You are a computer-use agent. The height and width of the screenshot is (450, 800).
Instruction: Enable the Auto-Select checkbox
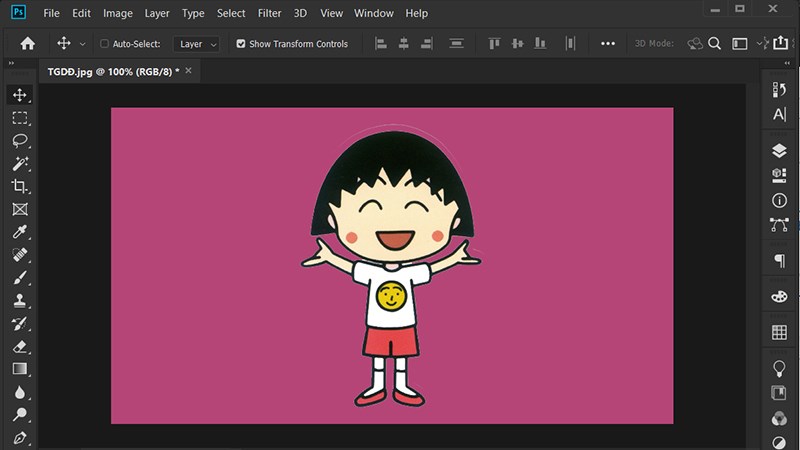tap(105, 44)
